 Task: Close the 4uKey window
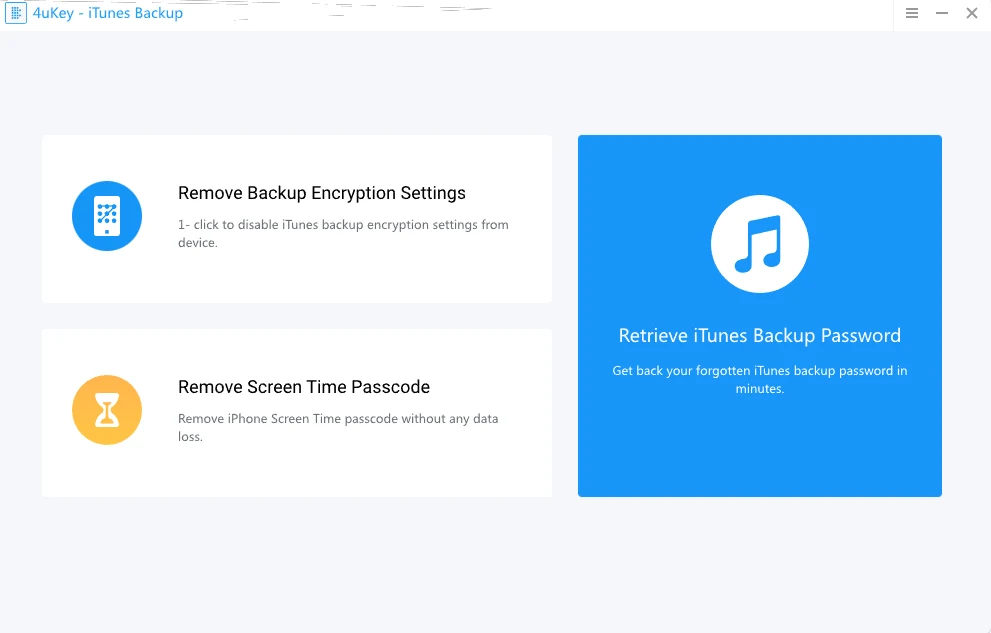click(972, 13)
